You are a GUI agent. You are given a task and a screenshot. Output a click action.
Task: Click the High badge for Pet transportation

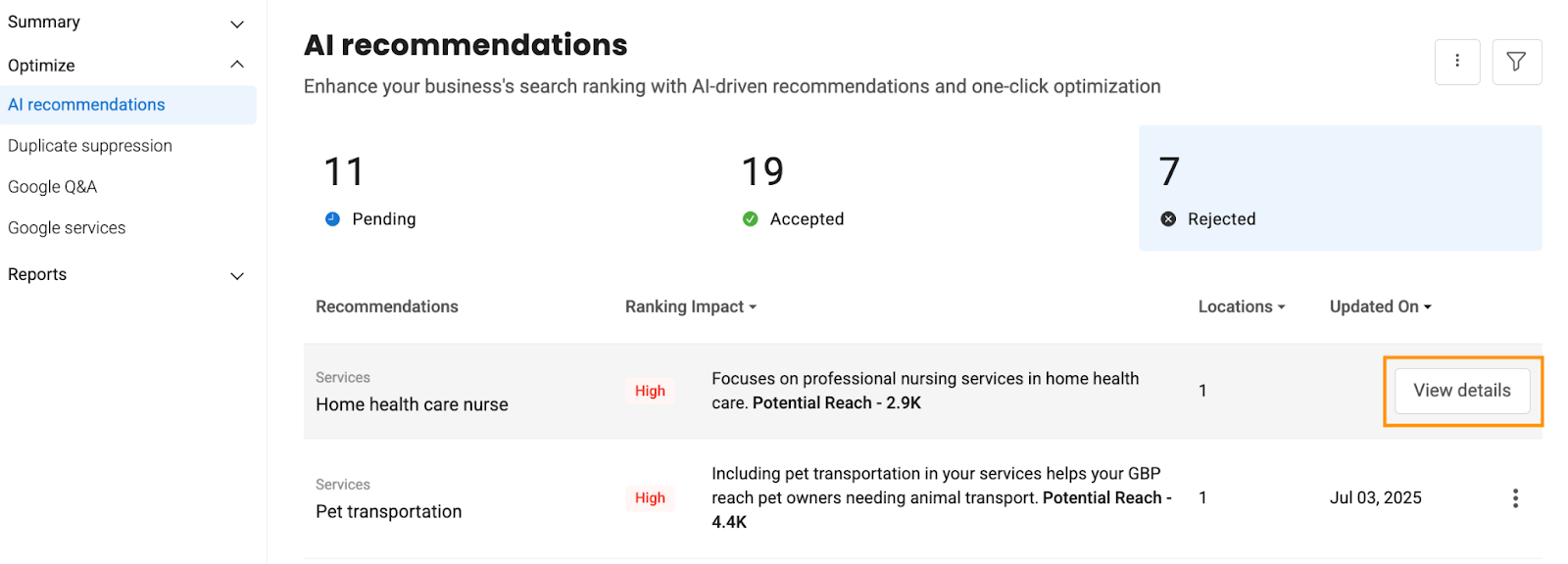pos(650,498)
